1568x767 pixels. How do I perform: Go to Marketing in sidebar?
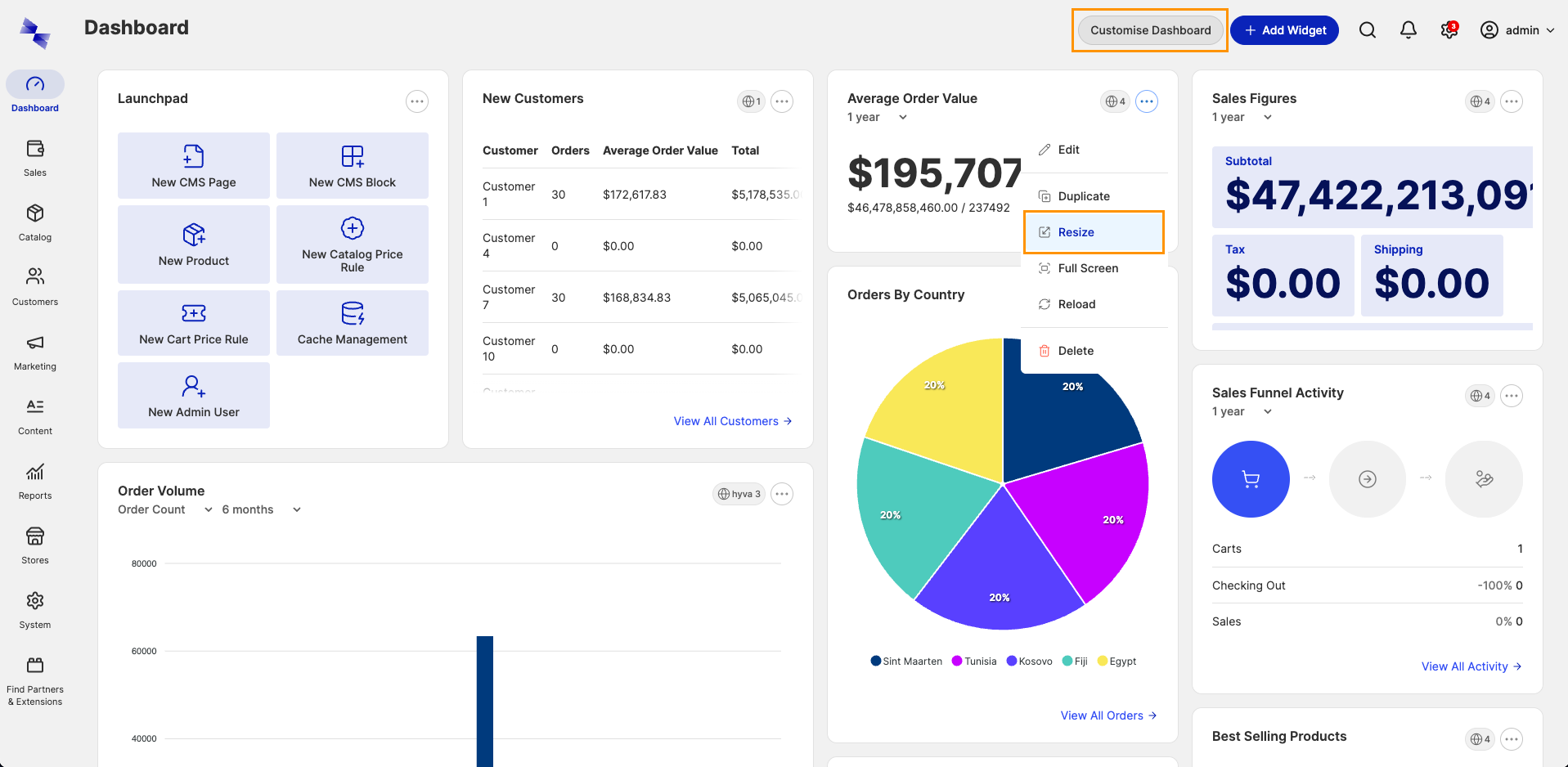pos(35,352)
